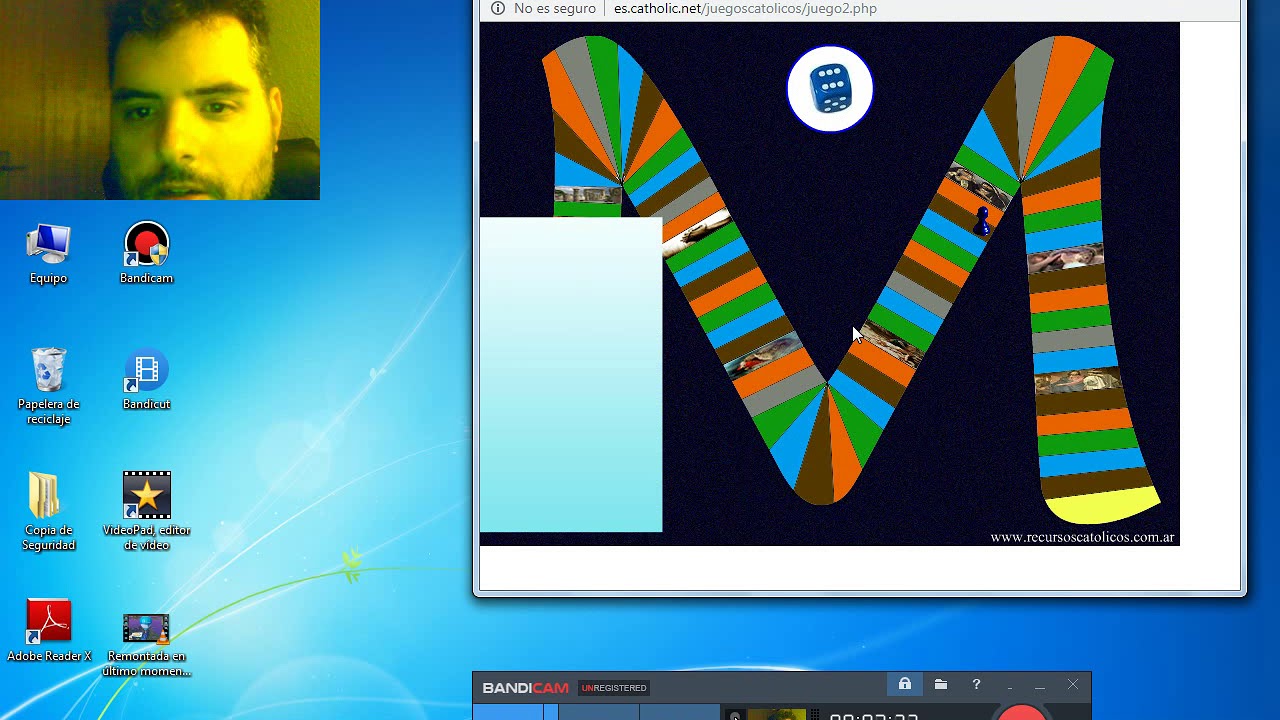Close the Bandicam window

1073,685
